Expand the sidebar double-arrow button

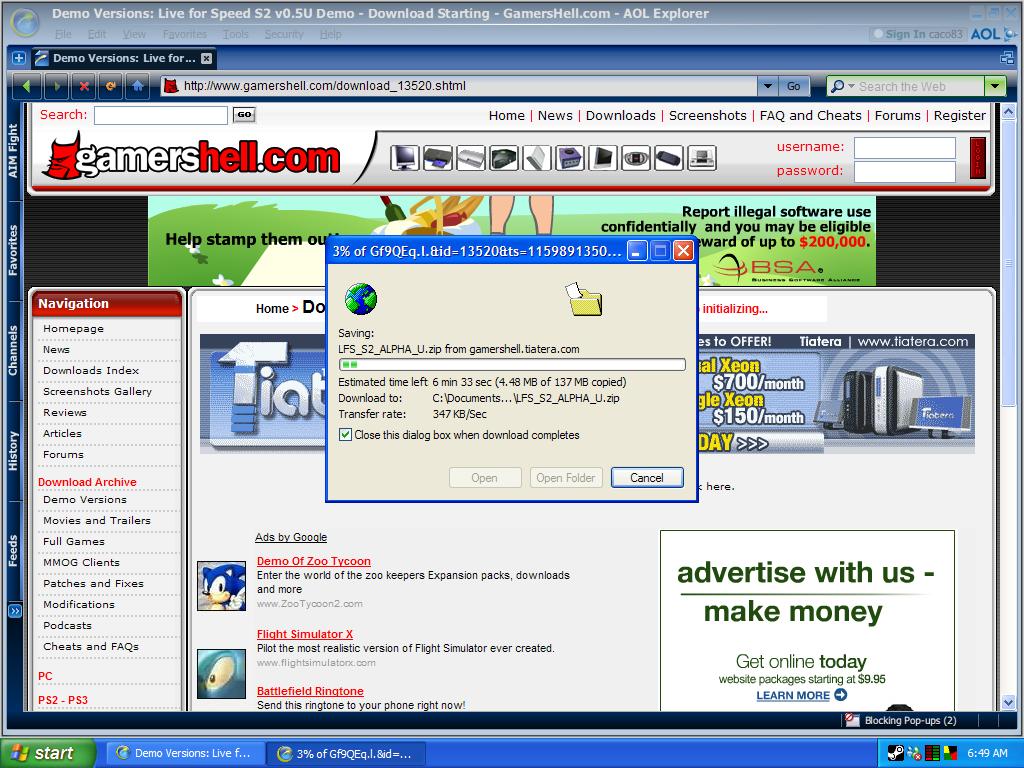point(14,611)
